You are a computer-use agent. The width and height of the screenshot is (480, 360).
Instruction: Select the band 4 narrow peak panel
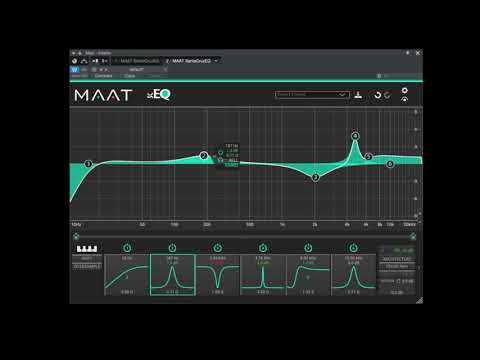point(263,275)
